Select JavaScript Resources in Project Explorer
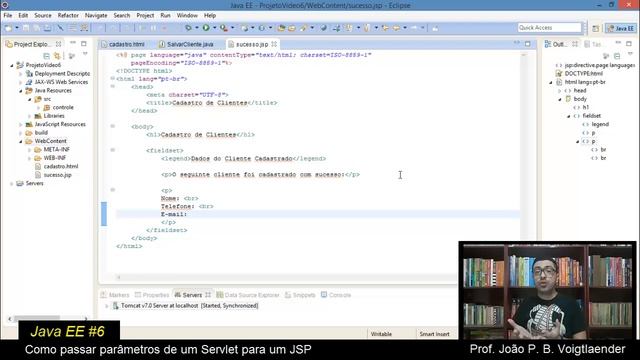 coord(60,124)
